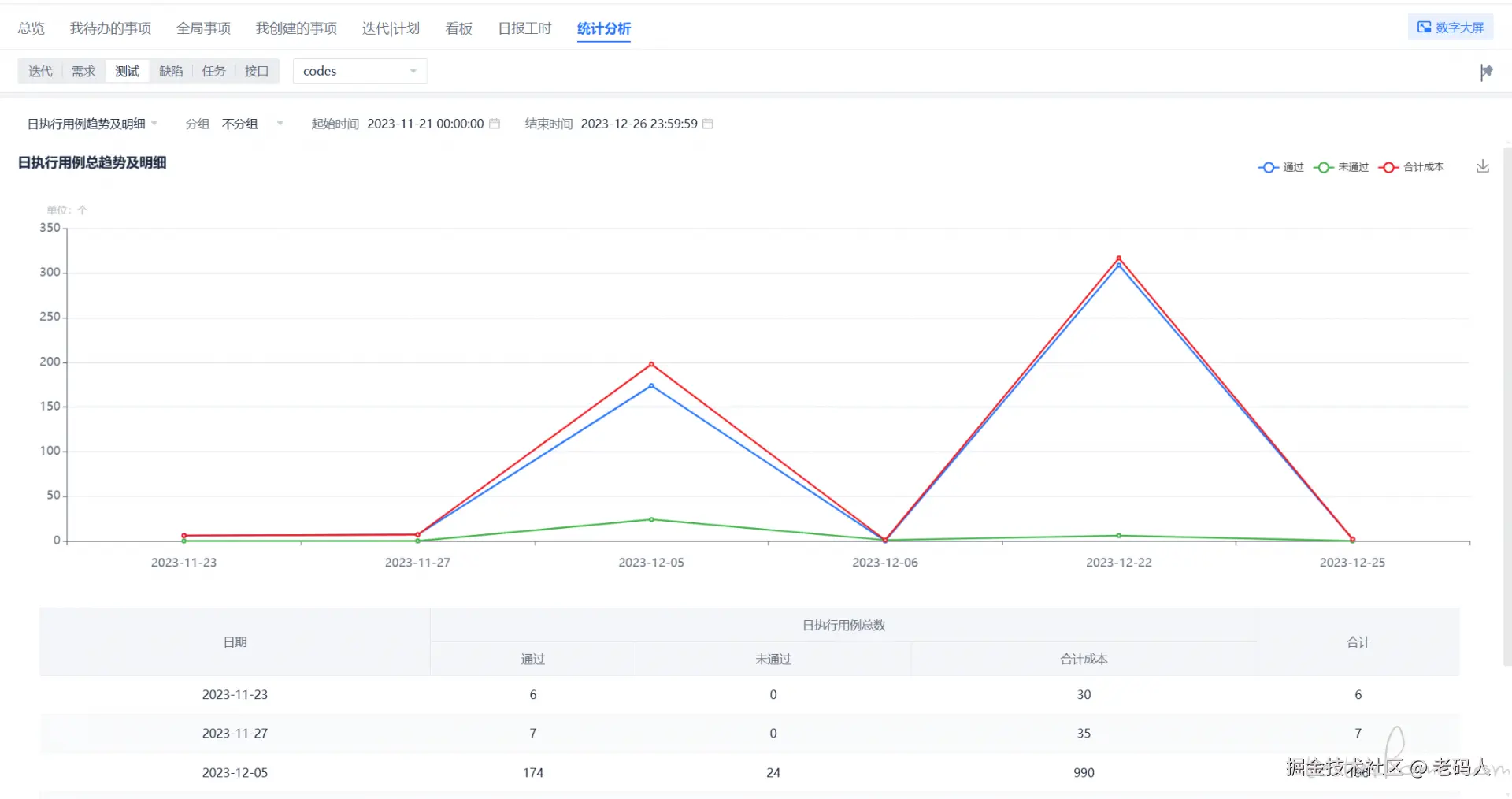This screenshot has height=799, width=1512.
Task: Select the 需求 segment button
Action: (x=83, y=71)
